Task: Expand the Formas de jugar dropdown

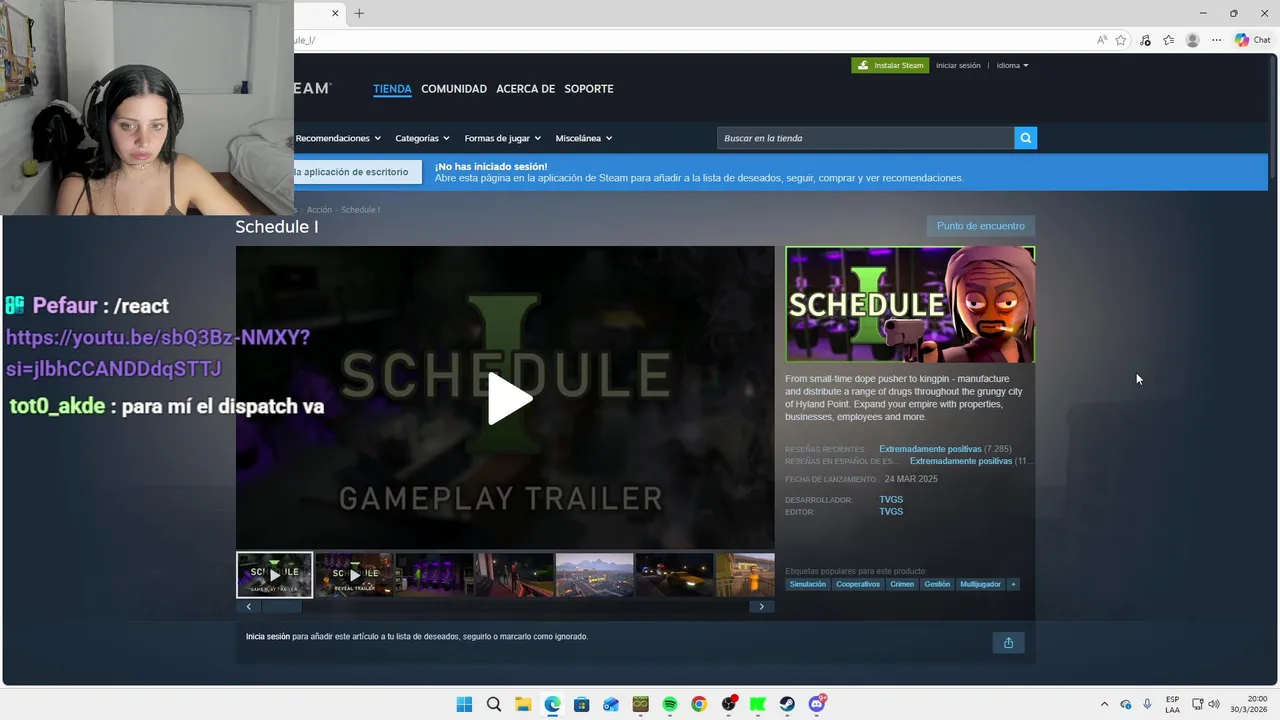Action: click(502, 138)
